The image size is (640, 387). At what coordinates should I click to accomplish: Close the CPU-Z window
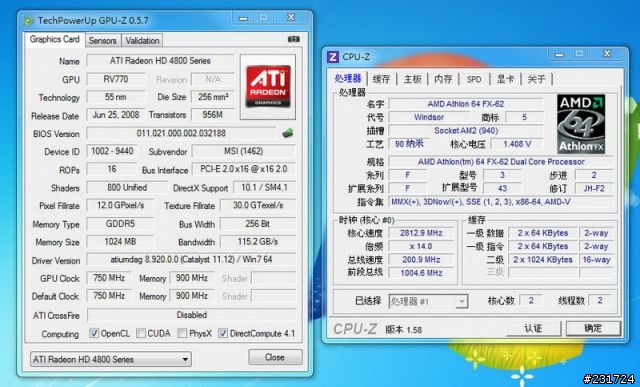pyautogui.click(x=607, y=53)
